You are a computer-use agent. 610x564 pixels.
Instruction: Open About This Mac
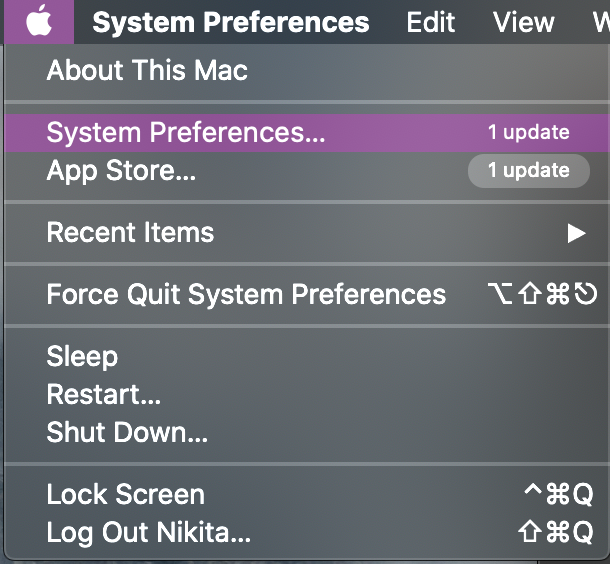(x=147, y=70)
